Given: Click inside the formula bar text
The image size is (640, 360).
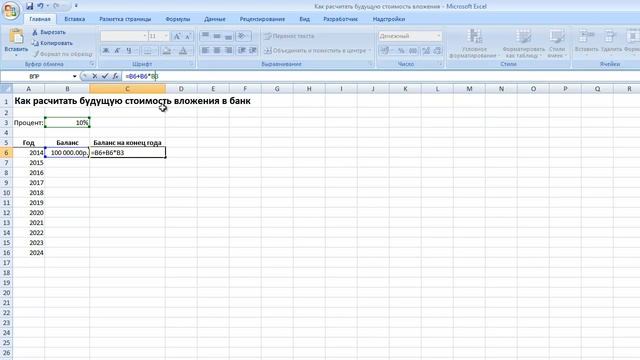Looking at the screenshot, I should pyautogui.click(x=142, y=76).
